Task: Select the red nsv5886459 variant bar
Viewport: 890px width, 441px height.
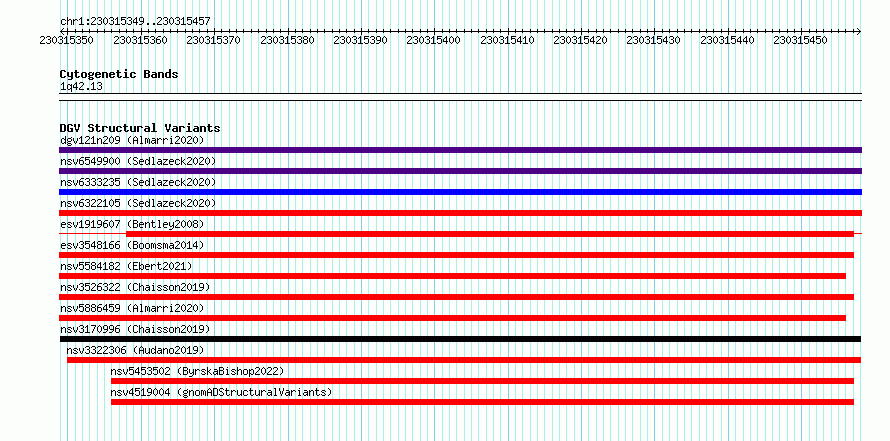Action: [x=452, y=318]
